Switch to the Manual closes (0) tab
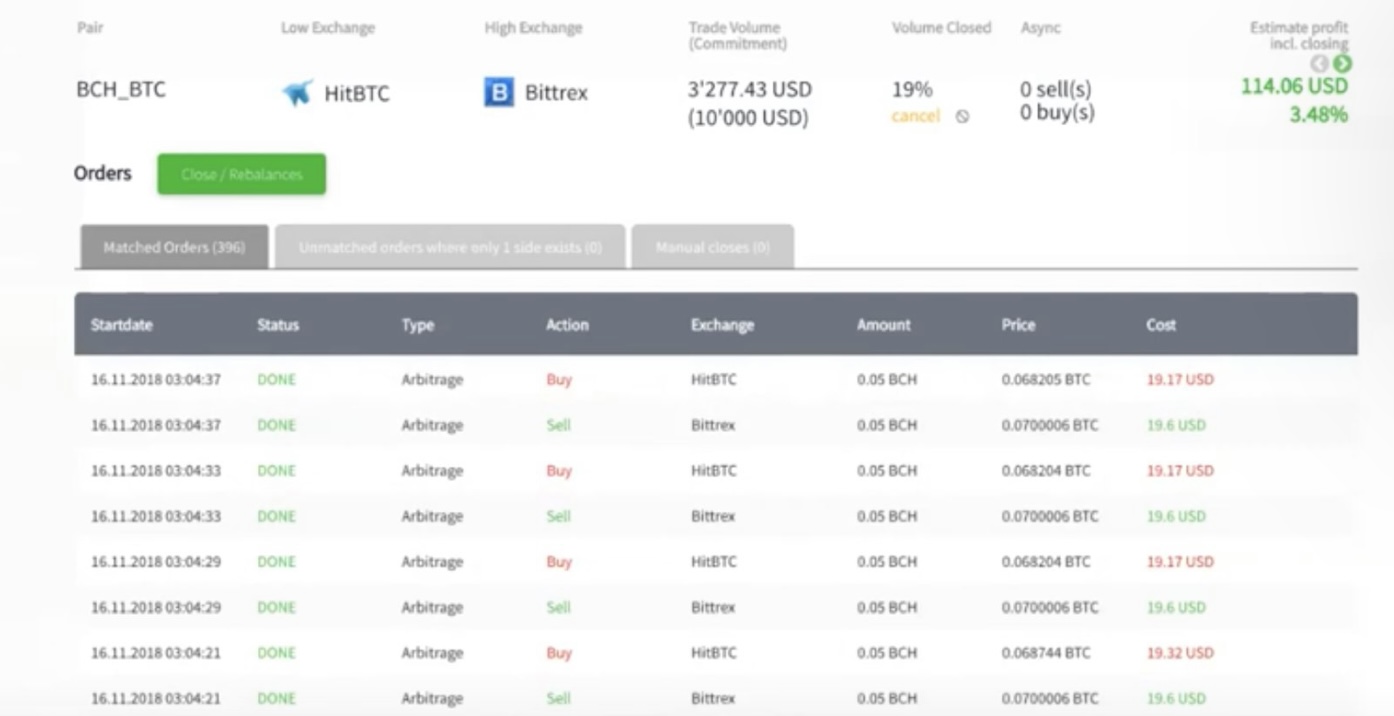 point(712,247)
